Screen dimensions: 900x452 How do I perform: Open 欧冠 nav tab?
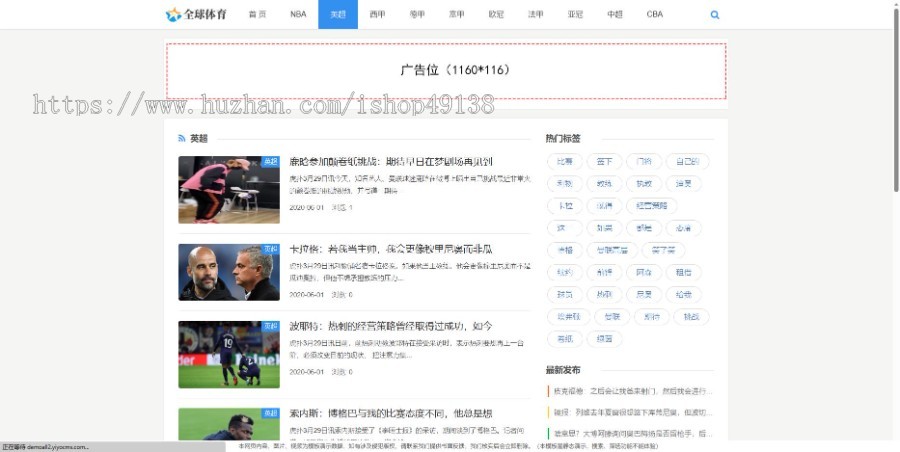[x=496, y=14]
